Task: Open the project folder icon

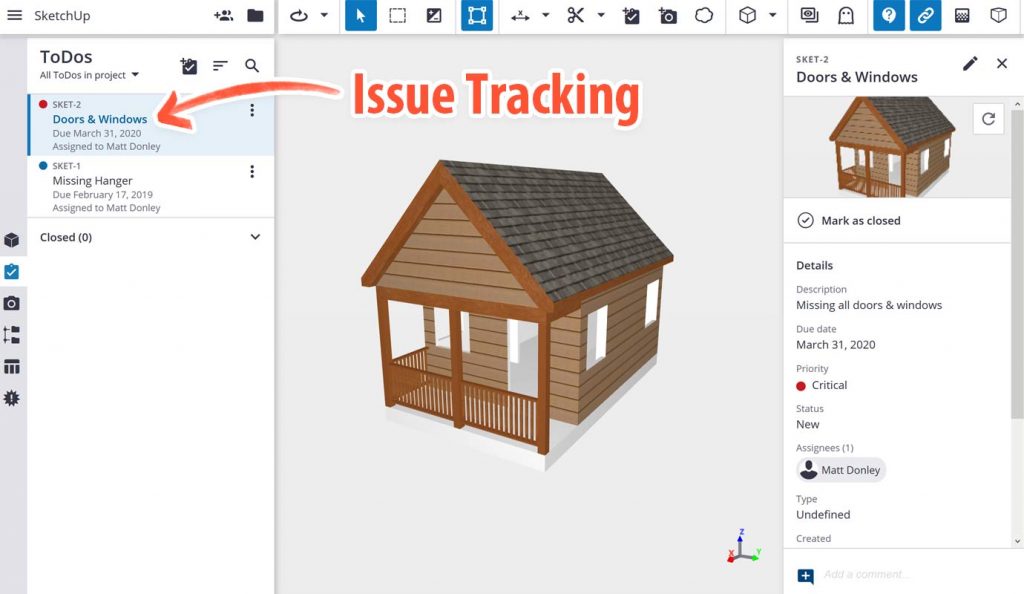Action: [x=255, y=16]
